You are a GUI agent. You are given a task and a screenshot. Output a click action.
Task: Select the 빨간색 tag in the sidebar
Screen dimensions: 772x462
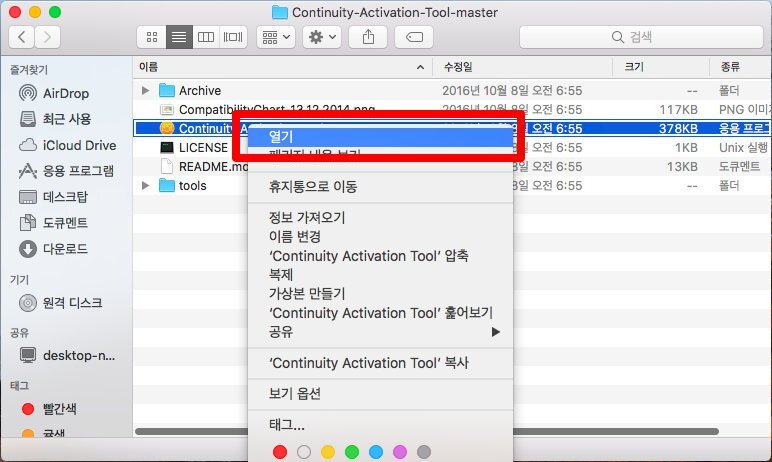(x=48, y=409)
